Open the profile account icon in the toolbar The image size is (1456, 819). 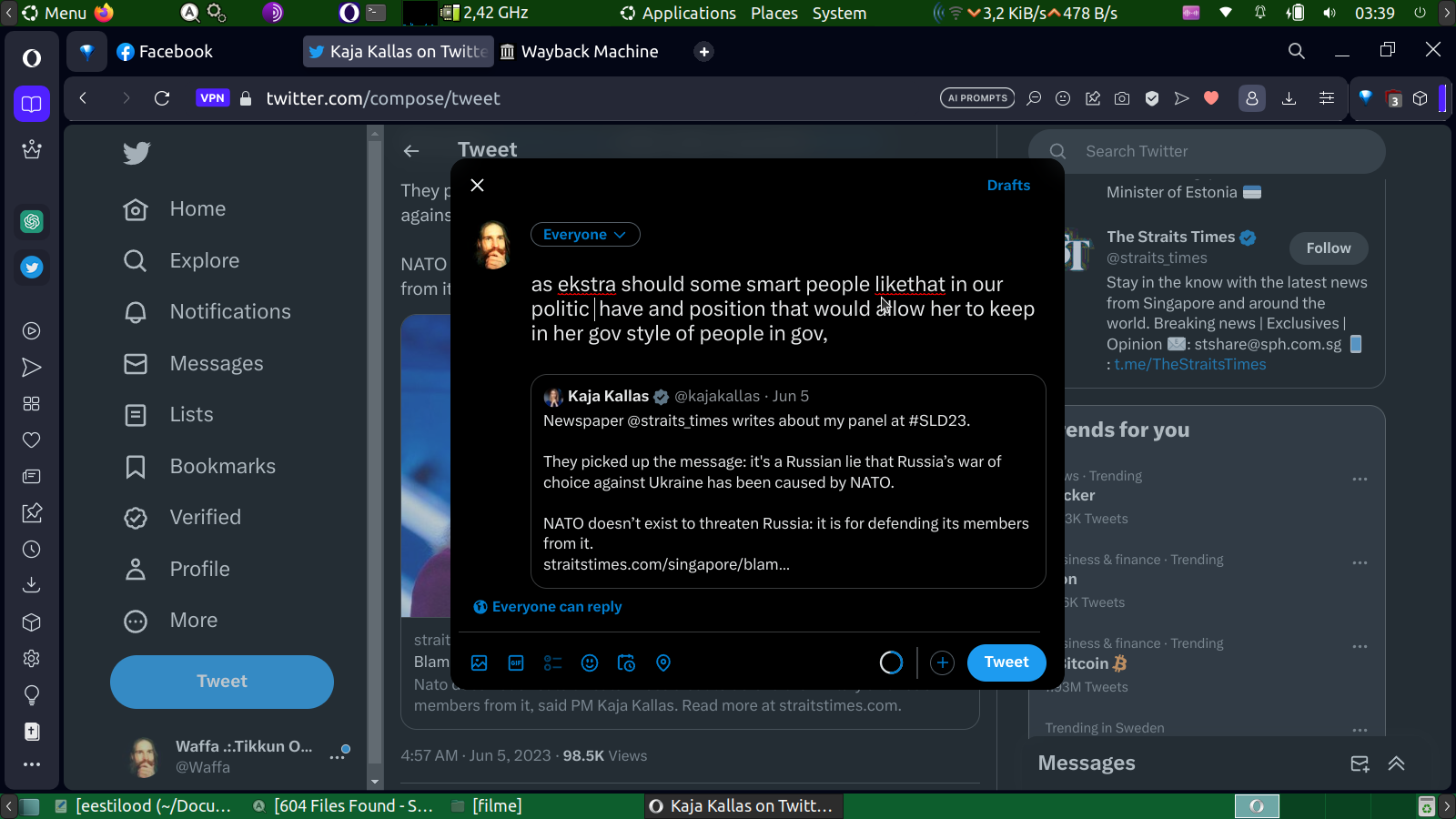click(x=1252, y=98)
